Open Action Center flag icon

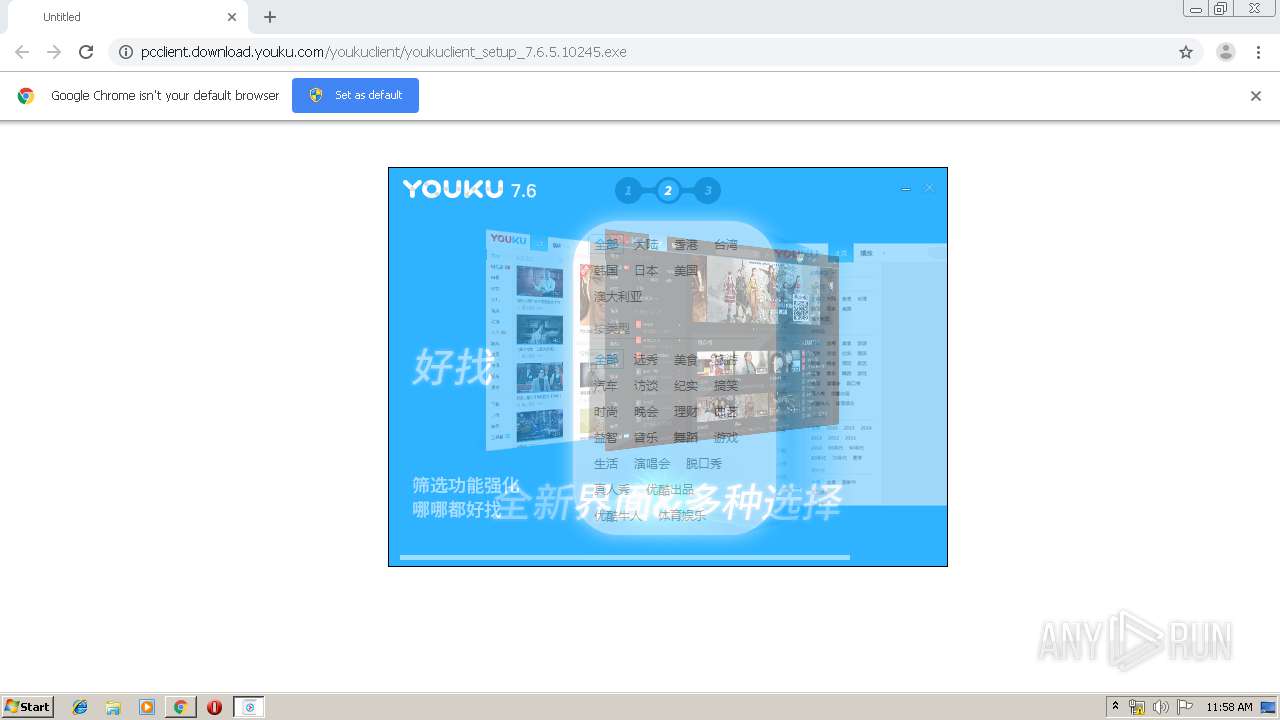(1185, 707)
